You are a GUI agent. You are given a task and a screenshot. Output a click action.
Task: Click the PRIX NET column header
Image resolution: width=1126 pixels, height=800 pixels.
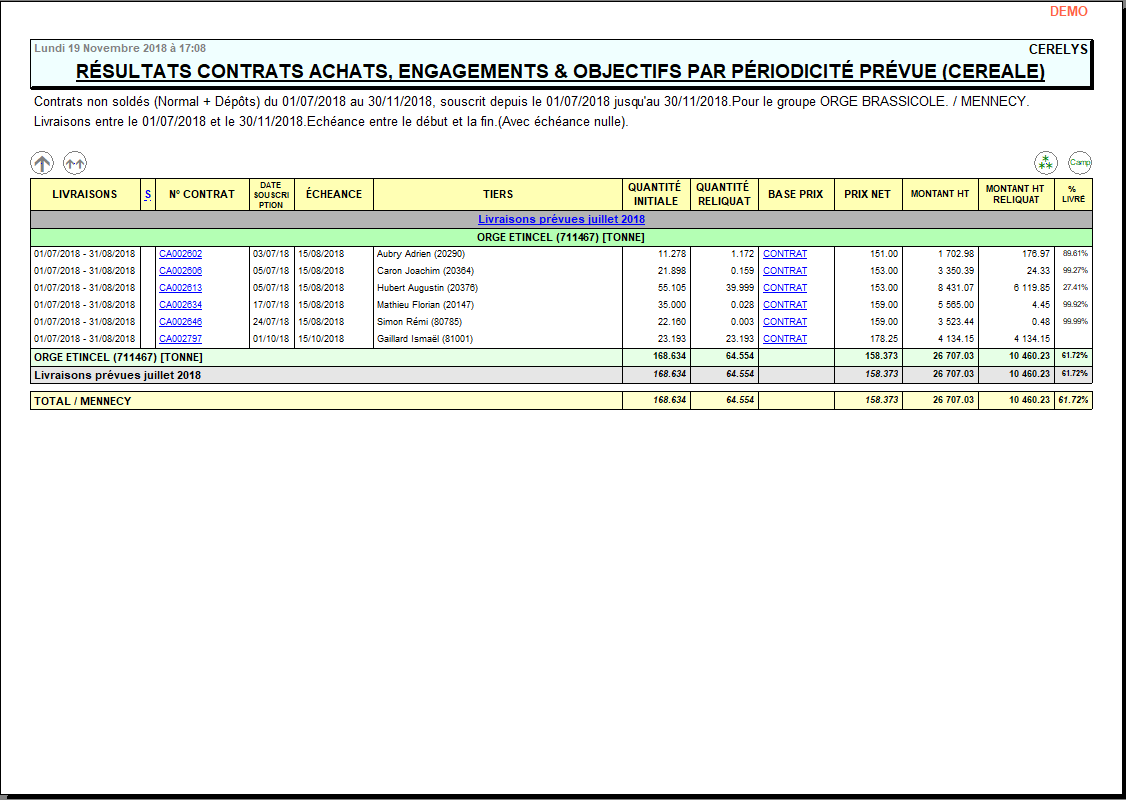click(x=867, y=194)
